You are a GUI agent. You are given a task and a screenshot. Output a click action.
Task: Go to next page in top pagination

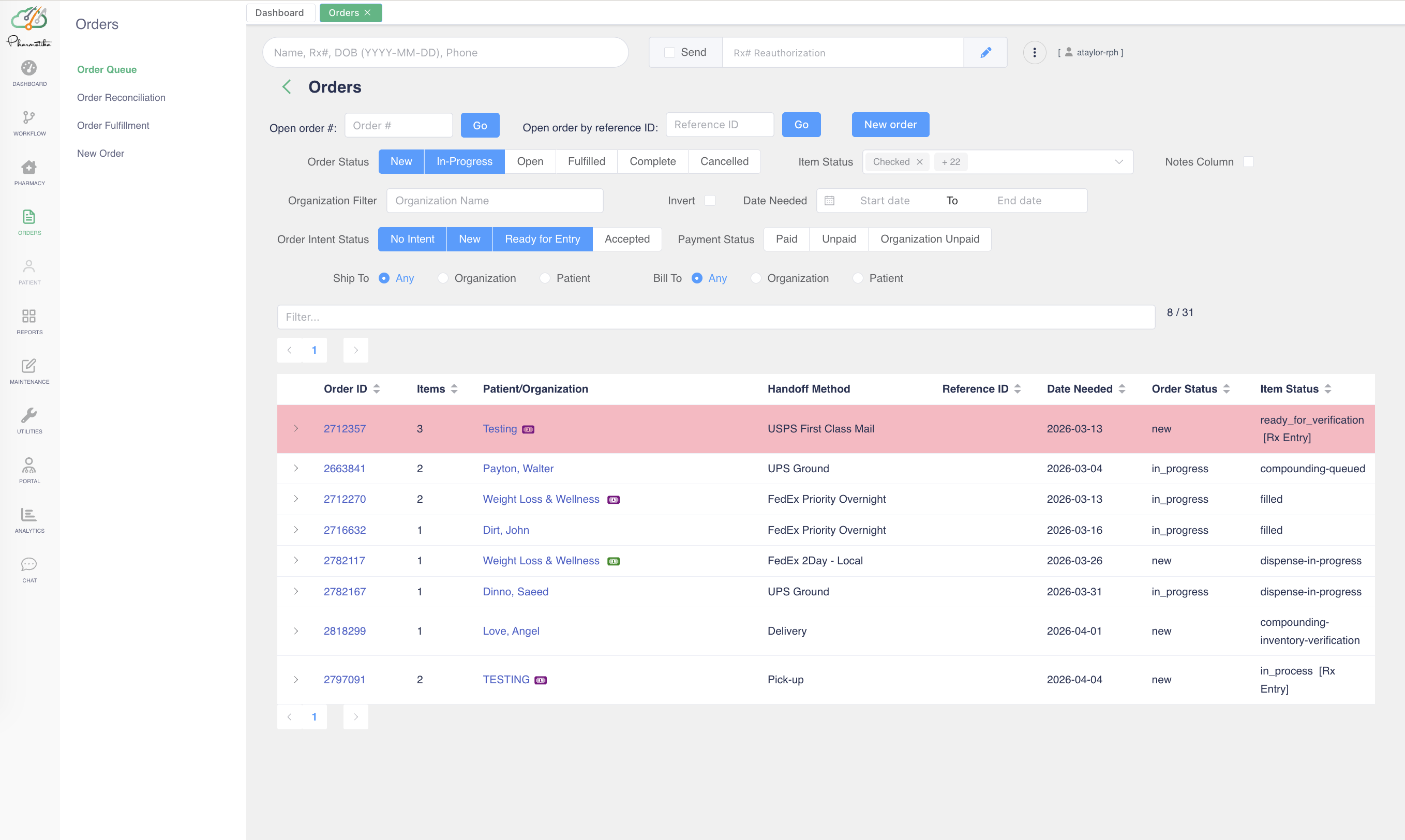tap(355, 350)
